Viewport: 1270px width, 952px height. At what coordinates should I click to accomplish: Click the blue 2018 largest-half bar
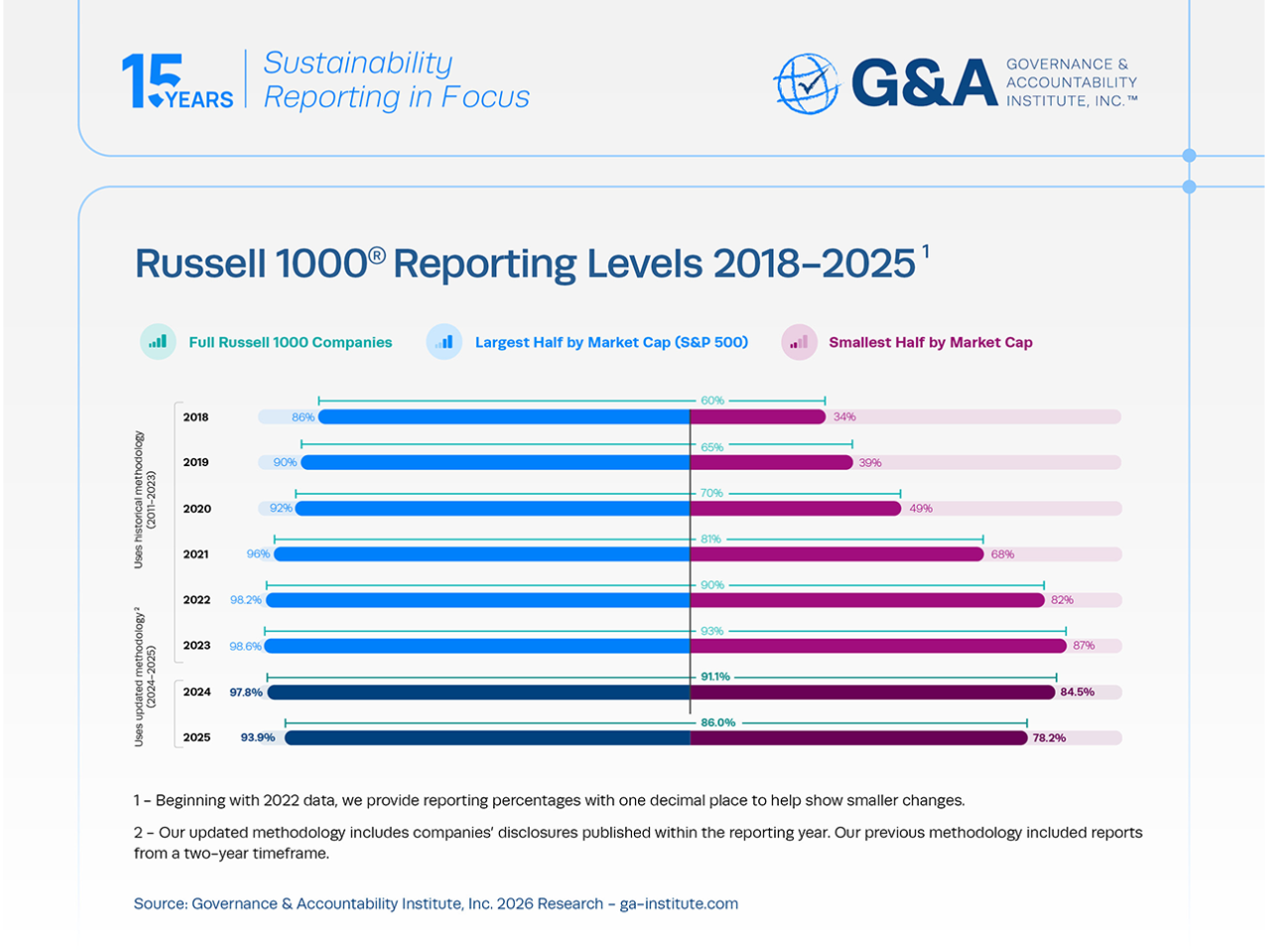click(x=504, y=417)
